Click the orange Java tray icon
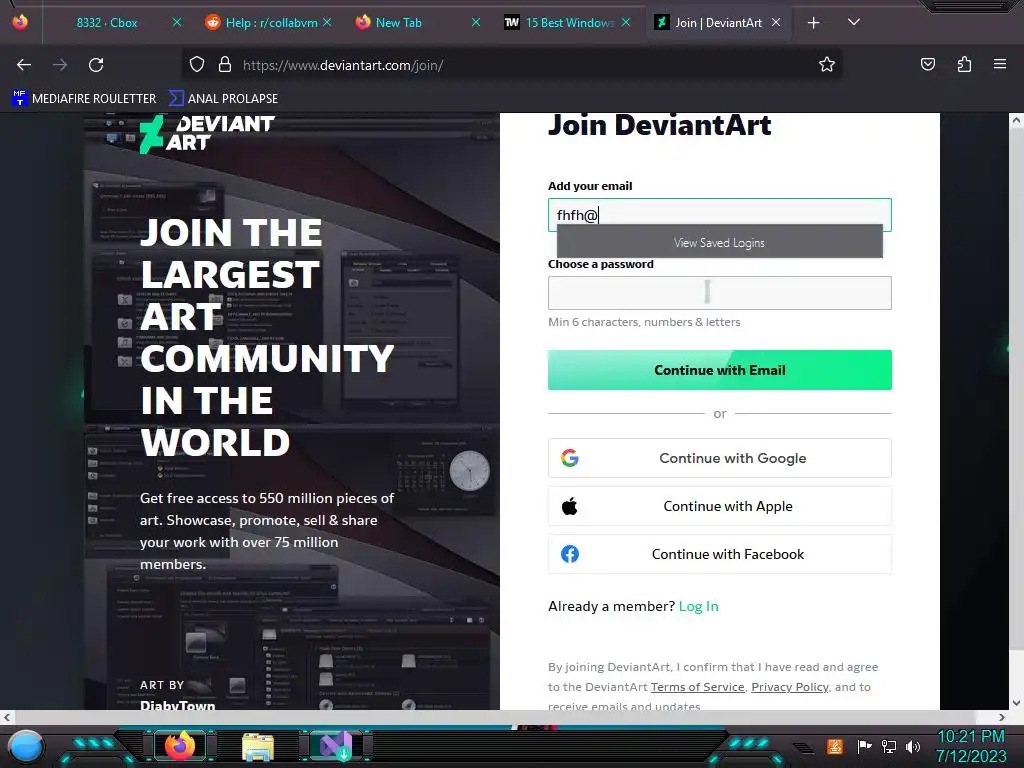Viewport: 1024px width, 768px height. coord(835,746)
